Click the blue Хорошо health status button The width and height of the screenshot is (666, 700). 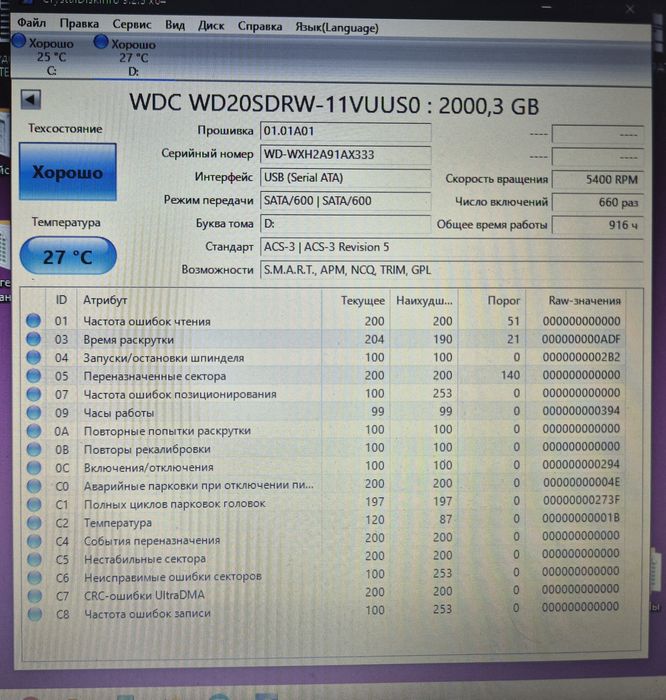point(67,172)
